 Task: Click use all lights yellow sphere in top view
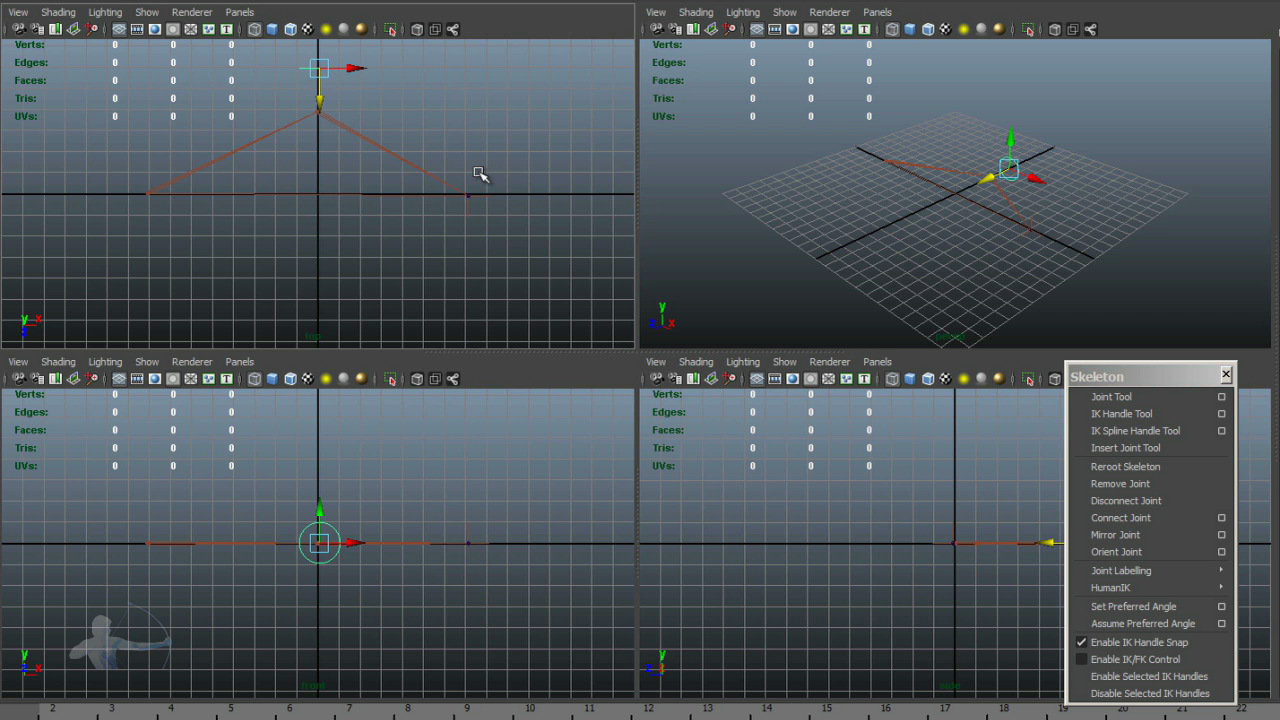tap(326, 29)
